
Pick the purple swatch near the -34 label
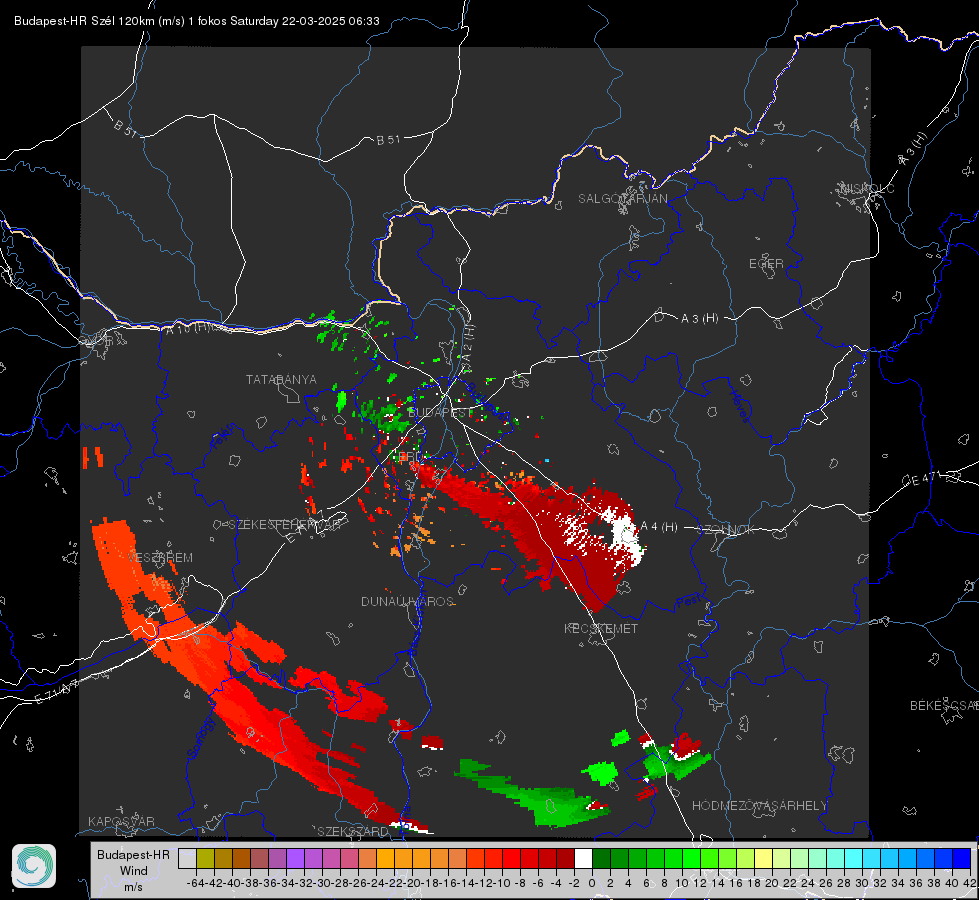point(295,858)
